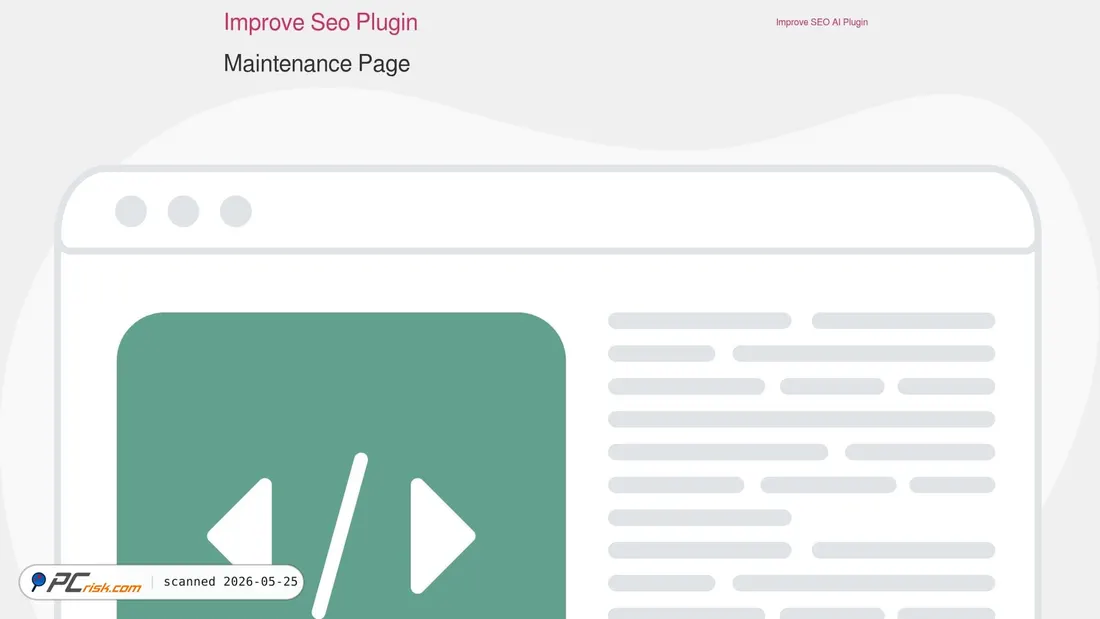Click the green code illustration image

pos(341,465)
